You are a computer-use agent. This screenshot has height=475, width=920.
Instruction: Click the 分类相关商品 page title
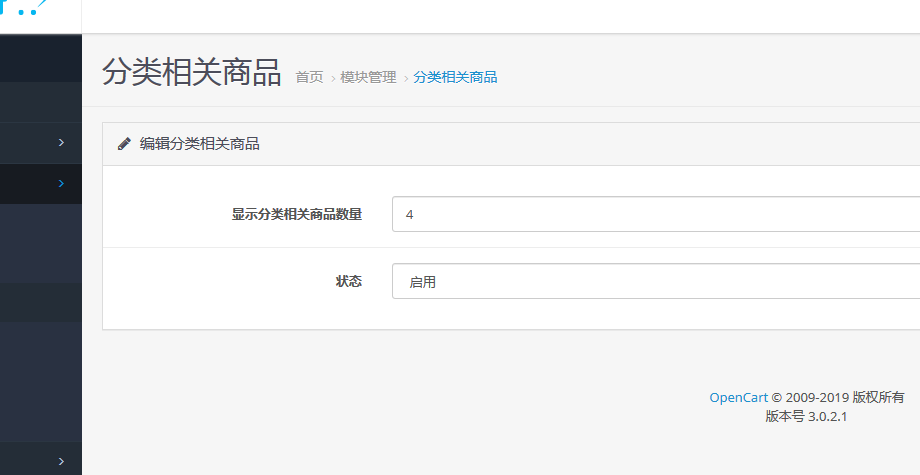(191, 72)
